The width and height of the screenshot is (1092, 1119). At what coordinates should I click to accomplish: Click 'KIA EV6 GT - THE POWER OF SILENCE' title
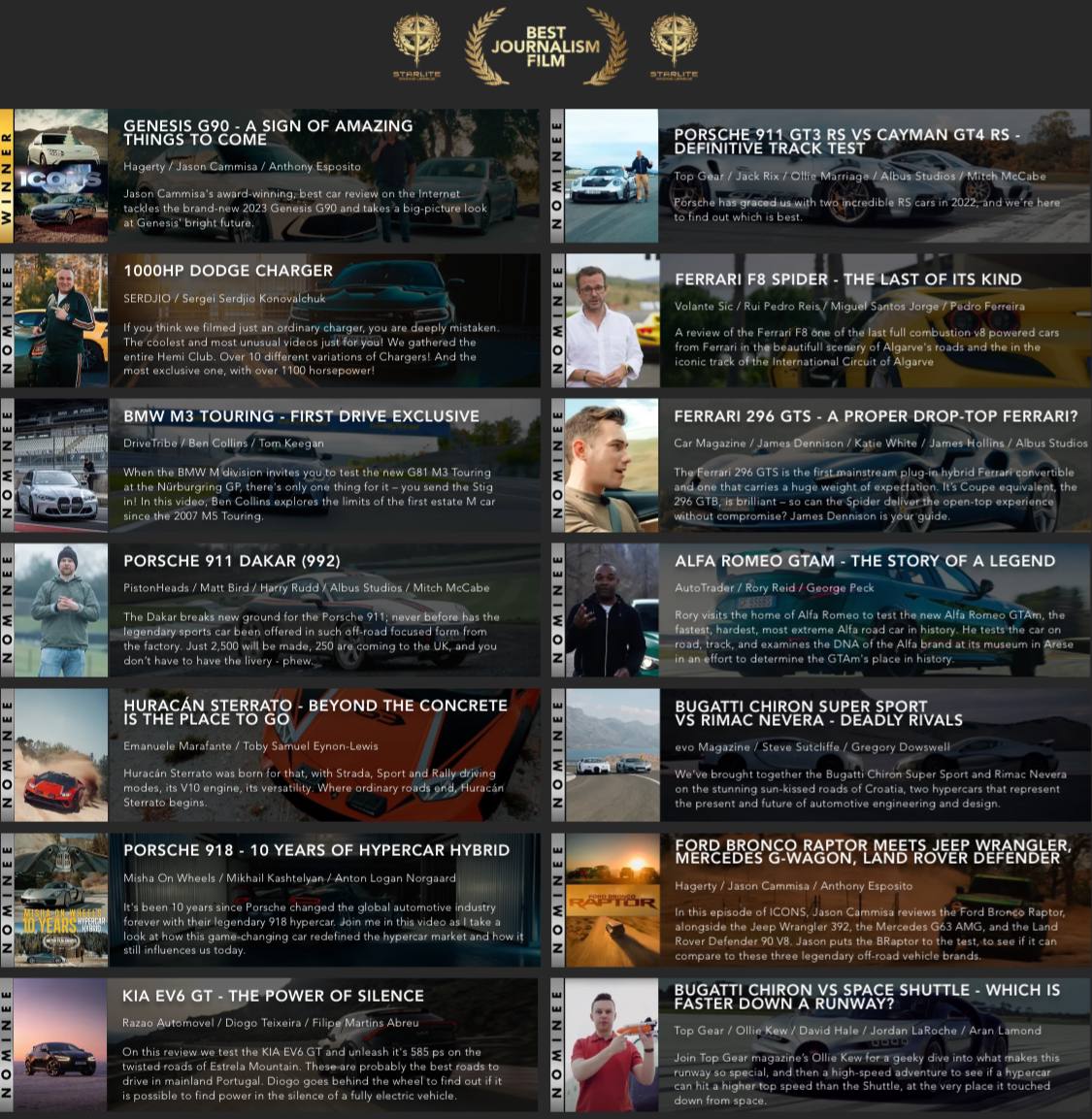point(273,996)
